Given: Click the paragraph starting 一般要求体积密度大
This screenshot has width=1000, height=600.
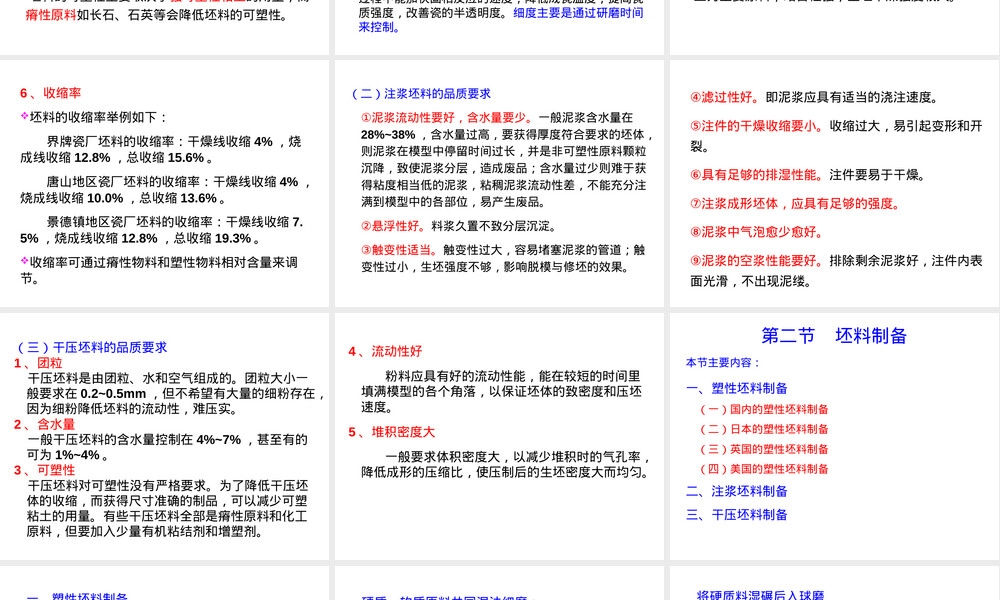Looking at the screenshot, I should point(506,465).
